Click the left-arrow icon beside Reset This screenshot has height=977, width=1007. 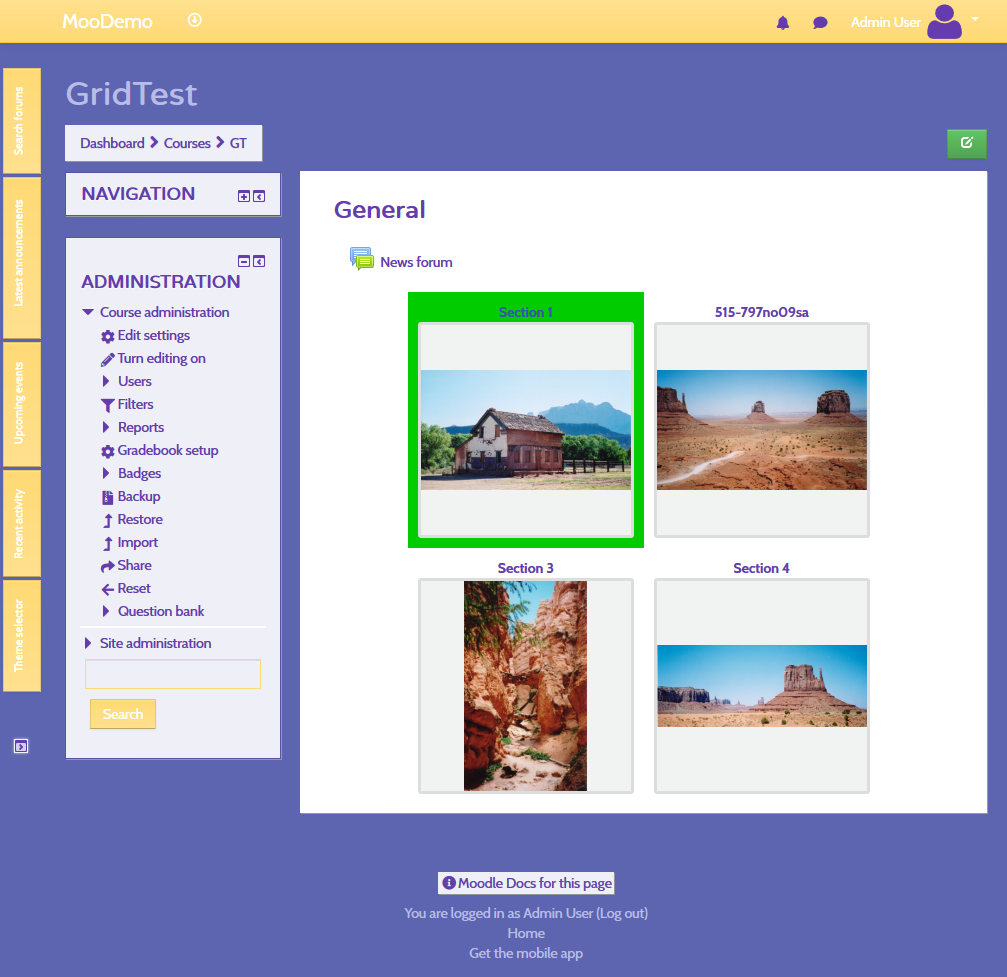[108, 589]
